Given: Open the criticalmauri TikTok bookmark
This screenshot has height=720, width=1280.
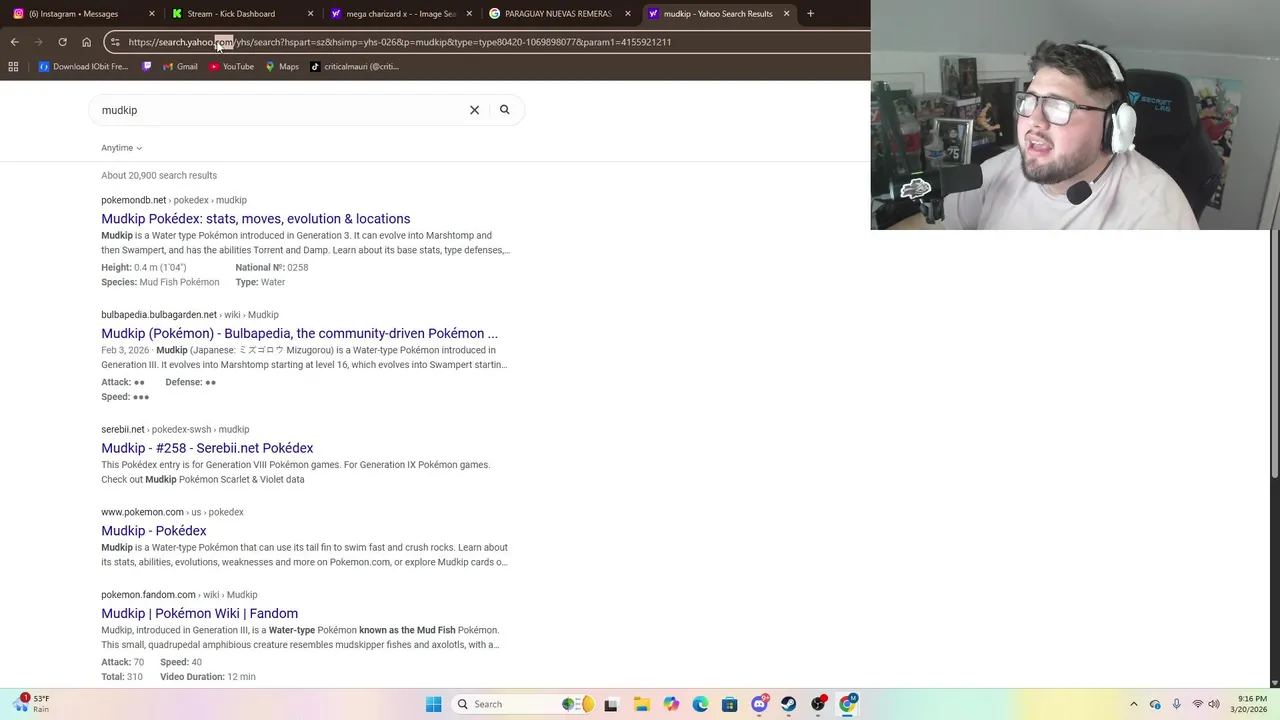Looking at the screenshot, I should tap(354, 67).
